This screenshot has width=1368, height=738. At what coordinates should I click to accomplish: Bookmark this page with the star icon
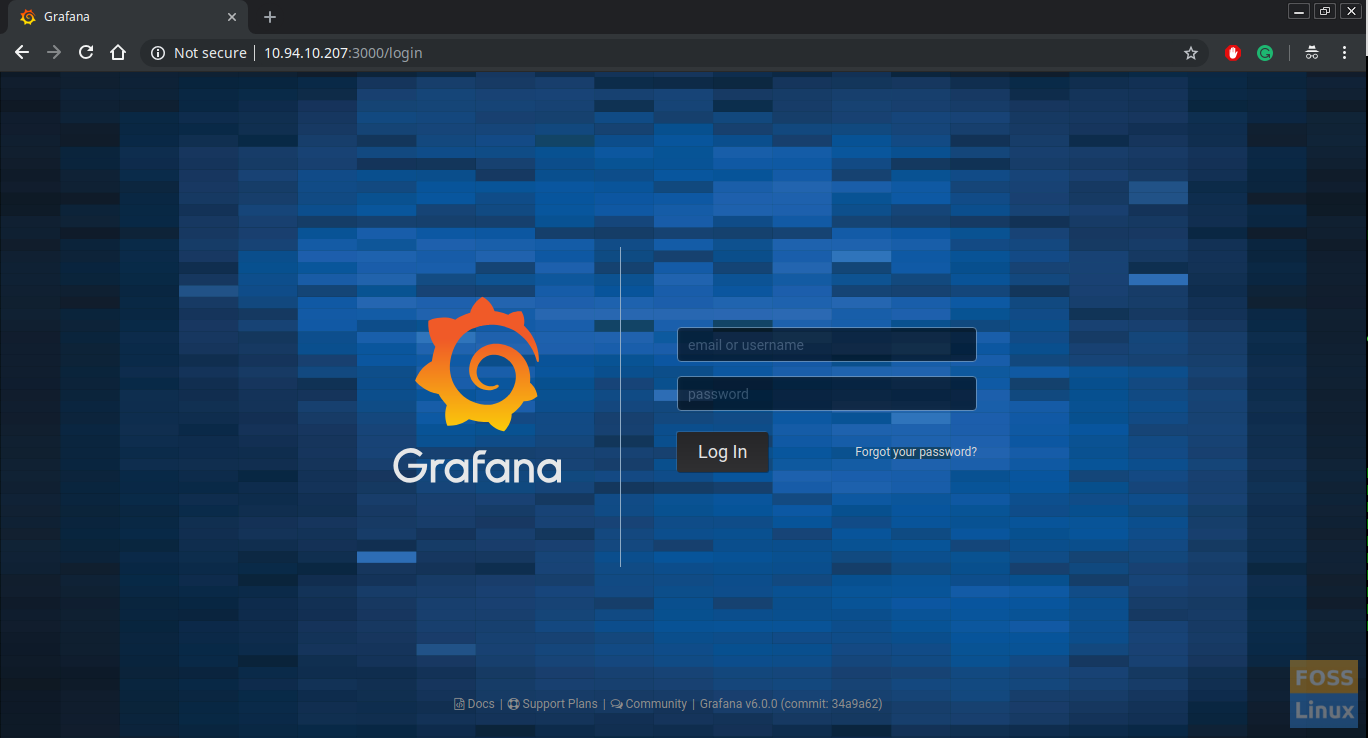click(1190, 53)
